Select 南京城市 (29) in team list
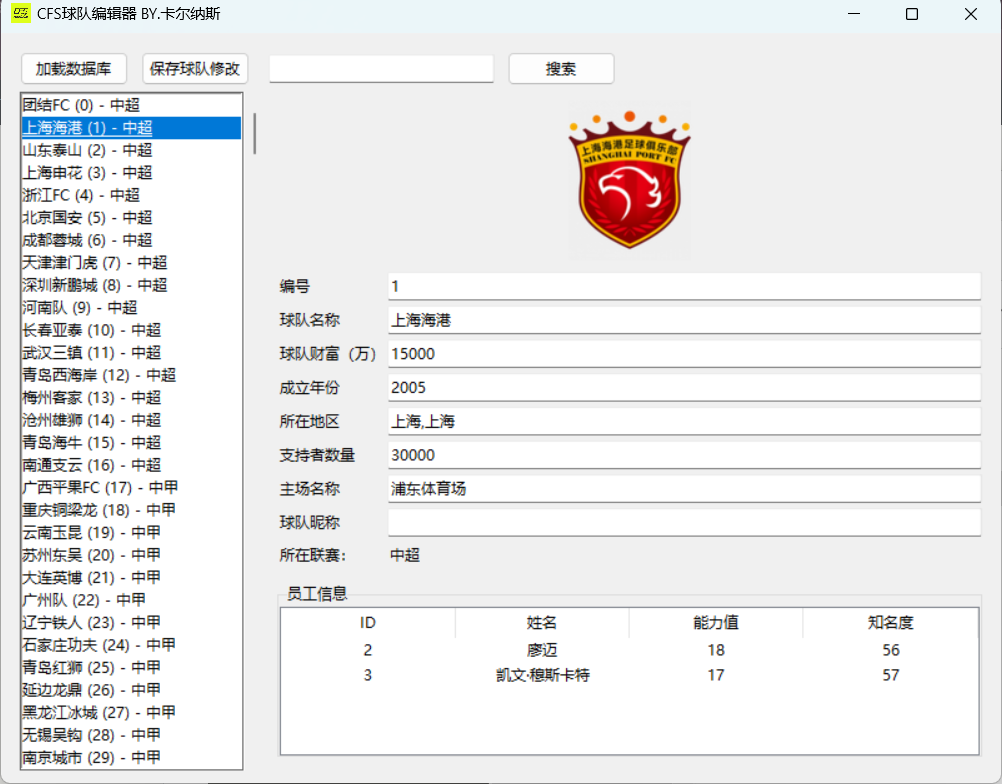The image size is (1002, 784). click(x=132, y=758)
